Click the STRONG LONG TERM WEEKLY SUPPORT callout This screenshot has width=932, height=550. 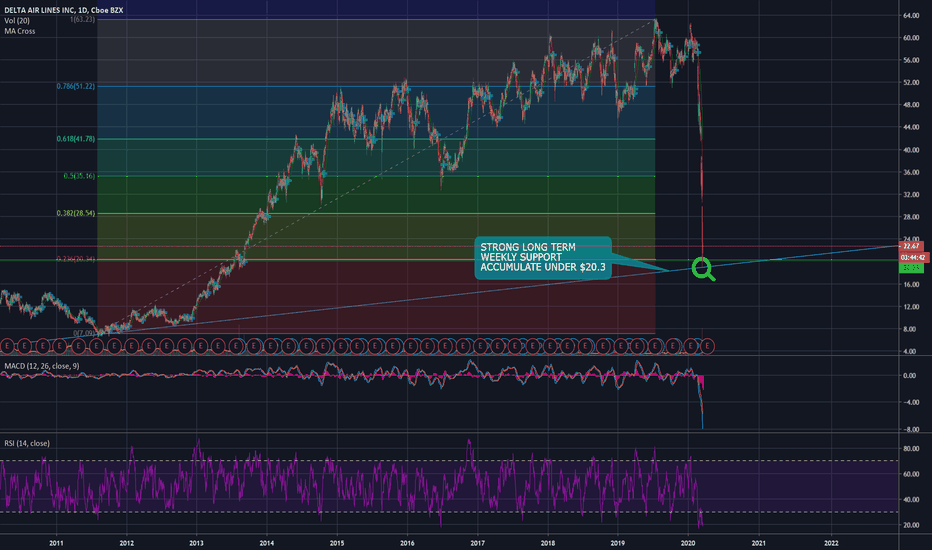click(543, 257)
